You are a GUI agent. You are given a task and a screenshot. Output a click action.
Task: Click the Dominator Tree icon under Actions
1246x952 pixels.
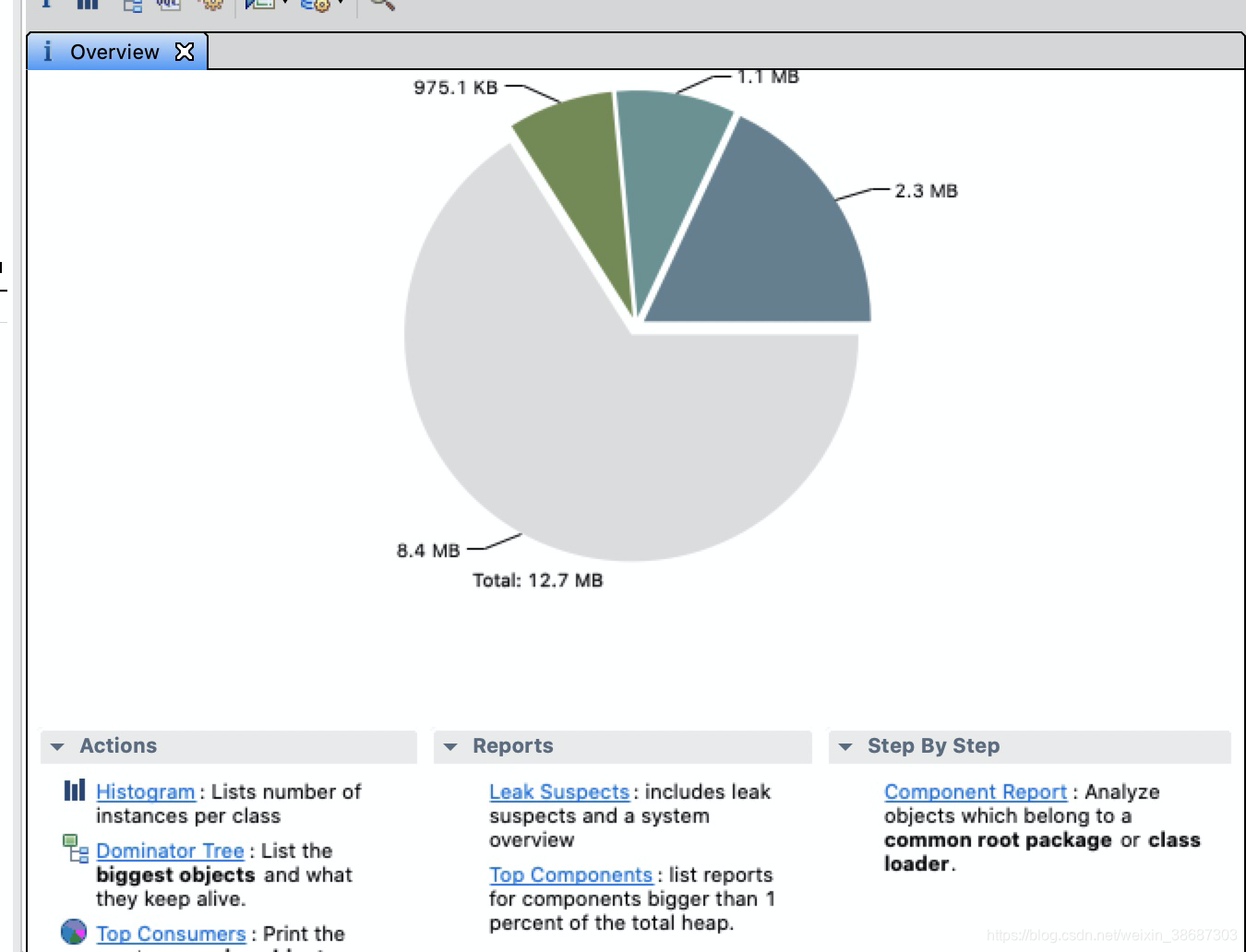tap(75, 849)
